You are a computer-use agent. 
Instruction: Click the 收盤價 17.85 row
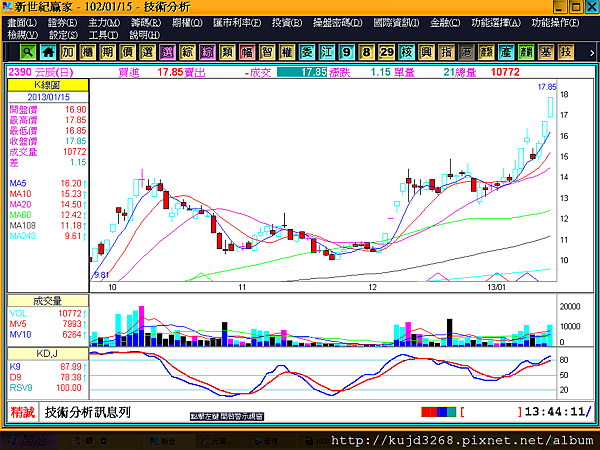48,141
